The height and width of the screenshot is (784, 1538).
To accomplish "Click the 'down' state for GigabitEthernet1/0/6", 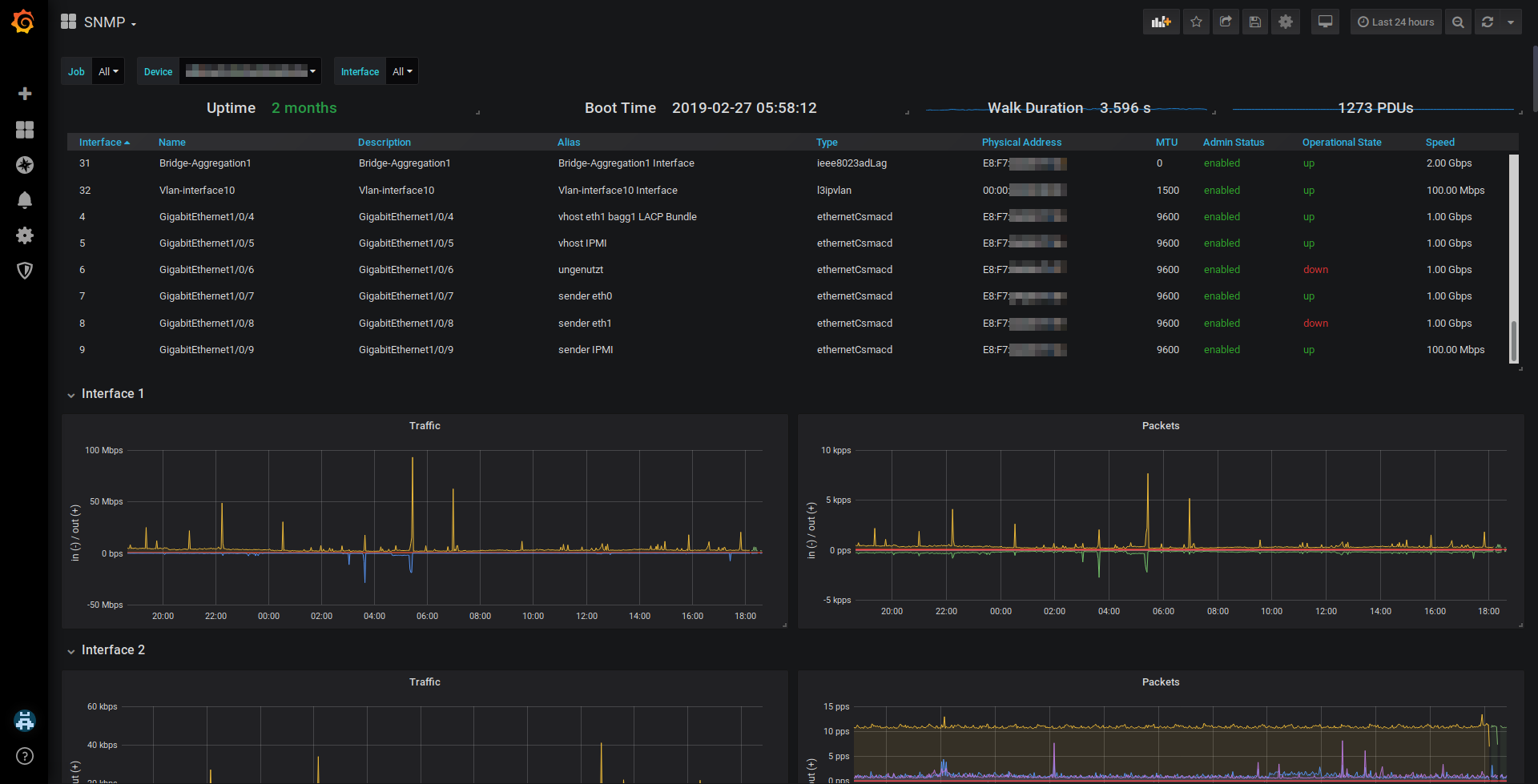I will coord(1315,270).
